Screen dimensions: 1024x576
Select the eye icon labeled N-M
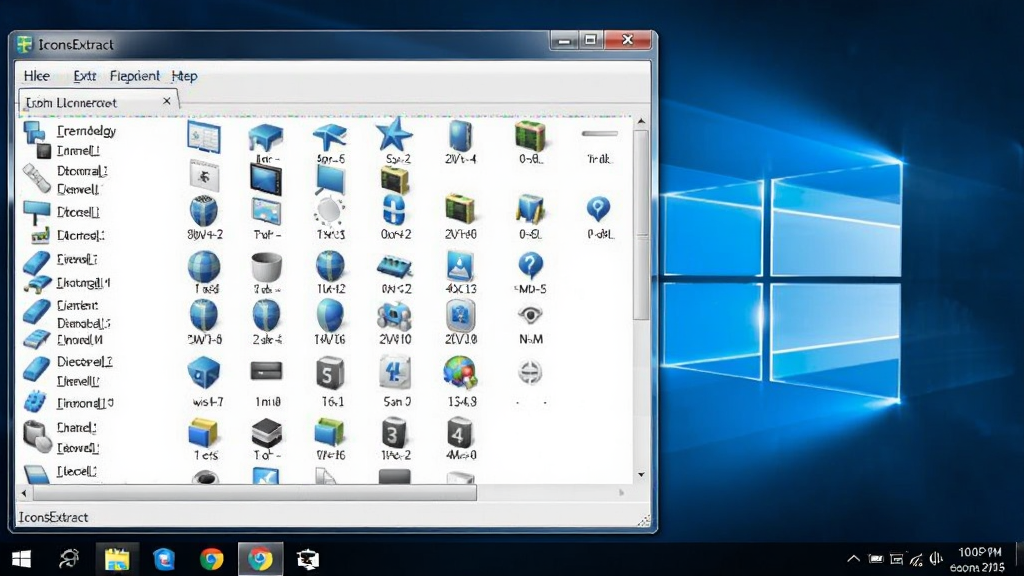[530, 315]
